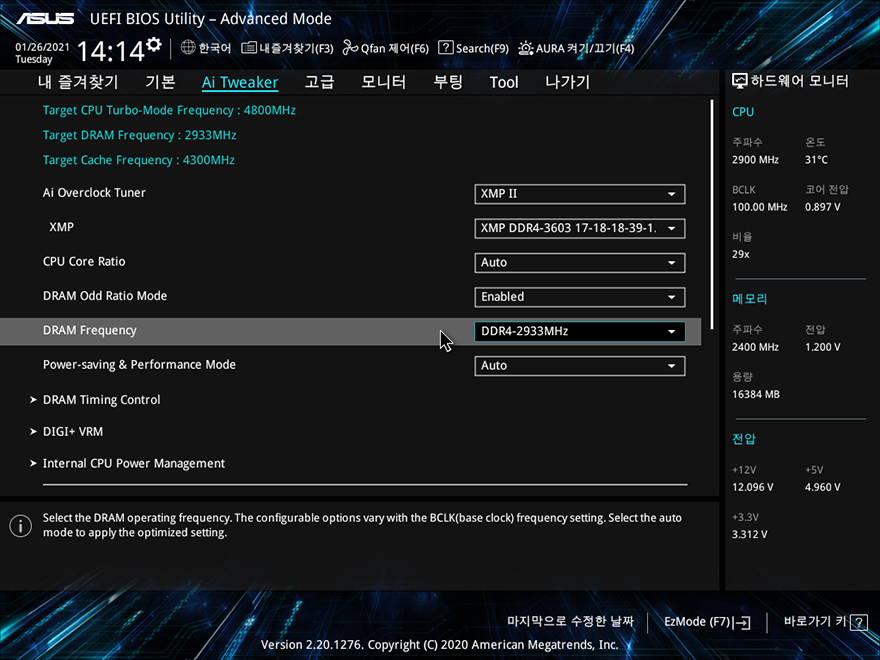The width and height of the screenshot is (880, 660).
Task: Click the Search question mark icon
Action: click(446, 48)
